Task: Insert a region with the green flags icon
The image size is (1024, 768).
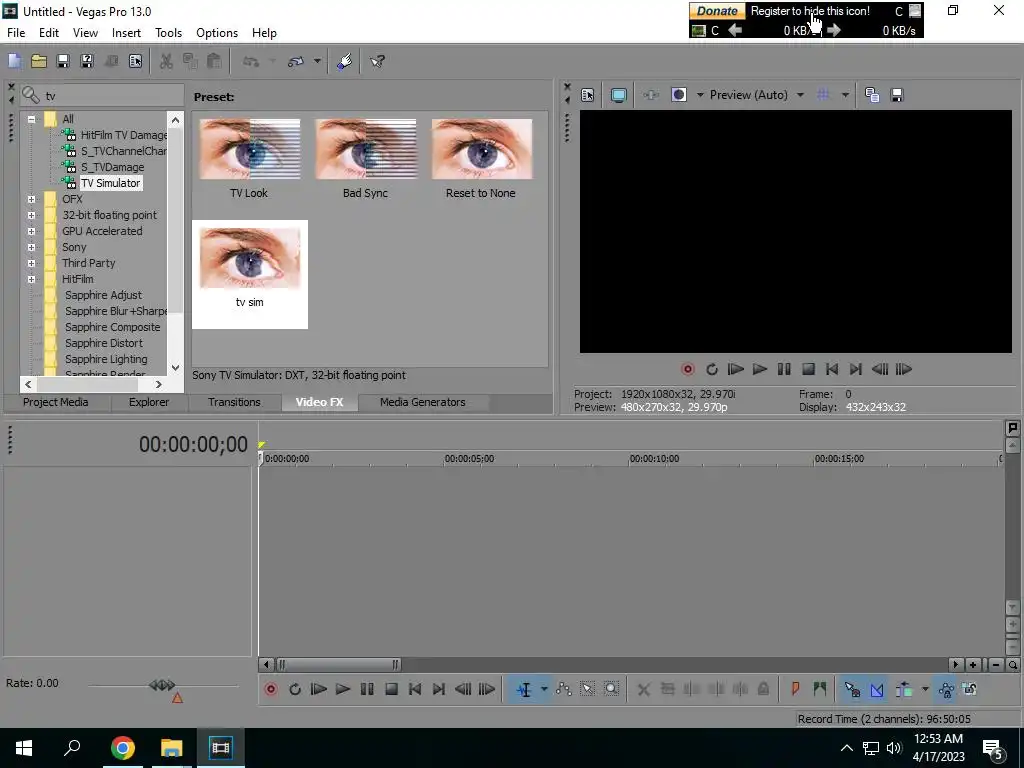Action: [820, 689]
